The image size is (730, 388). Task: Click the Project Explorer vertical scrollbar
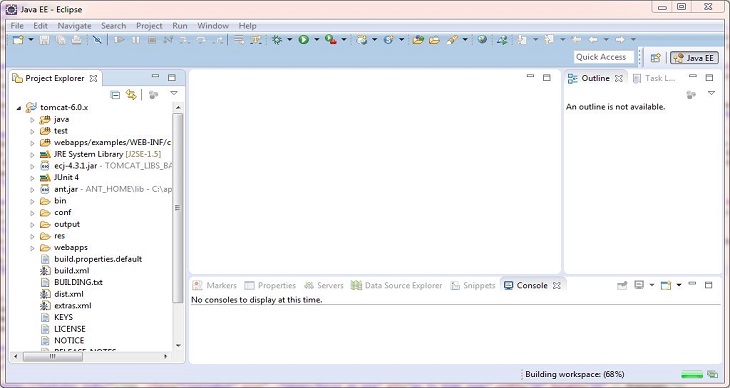(177, 208)
